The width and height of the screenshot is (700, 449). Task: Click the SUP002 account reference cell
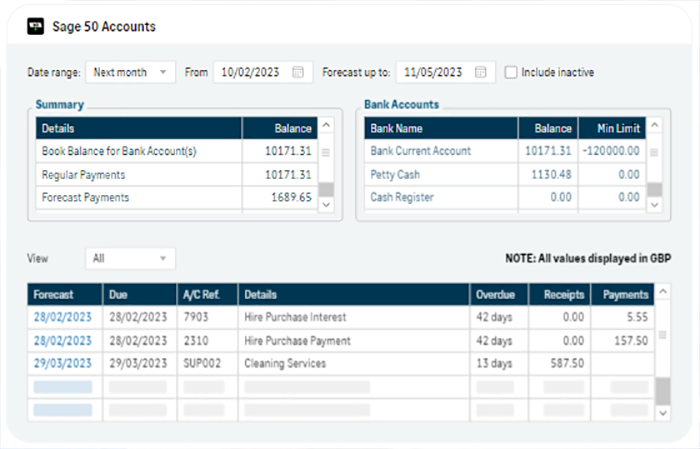click(x=208, y=363)
